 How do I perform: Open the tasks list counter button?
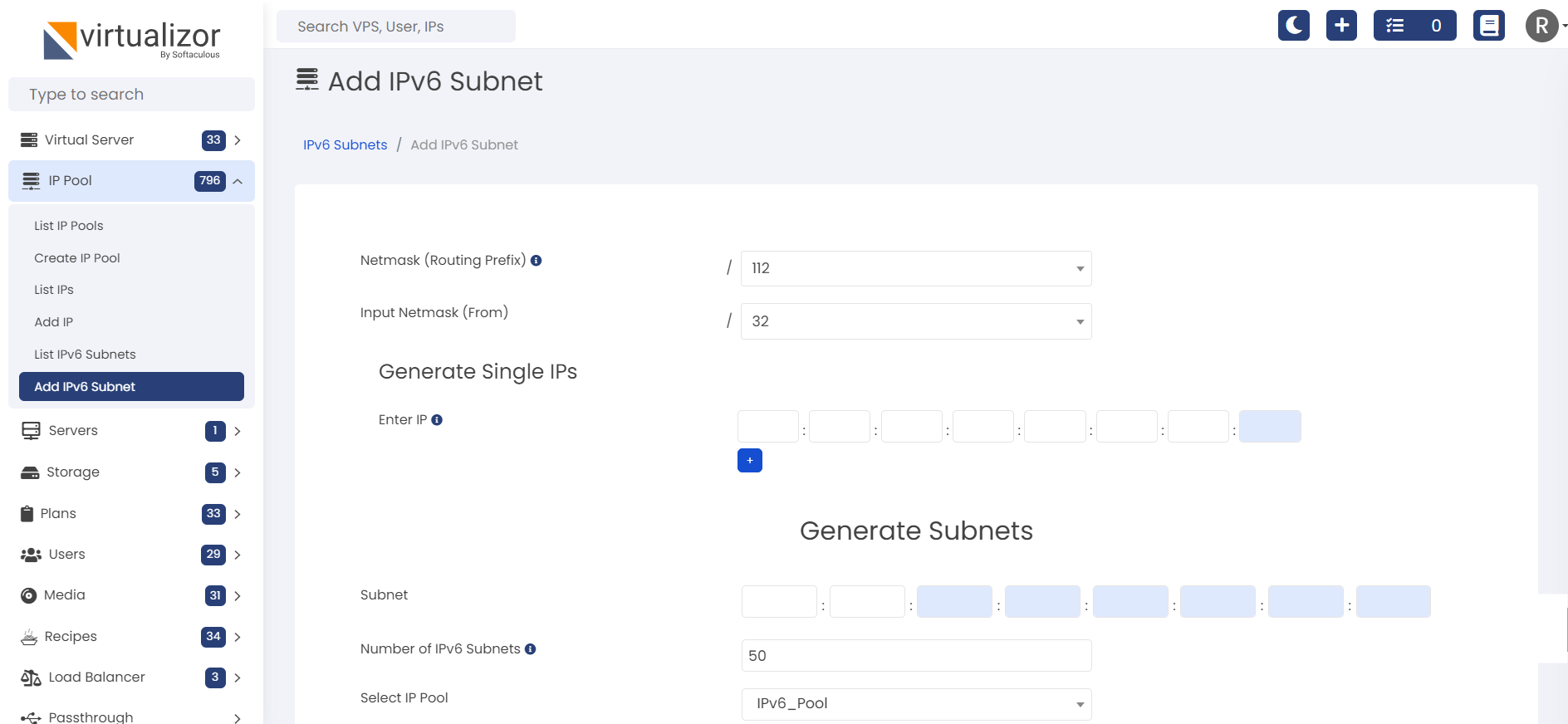pos(1414,26)
